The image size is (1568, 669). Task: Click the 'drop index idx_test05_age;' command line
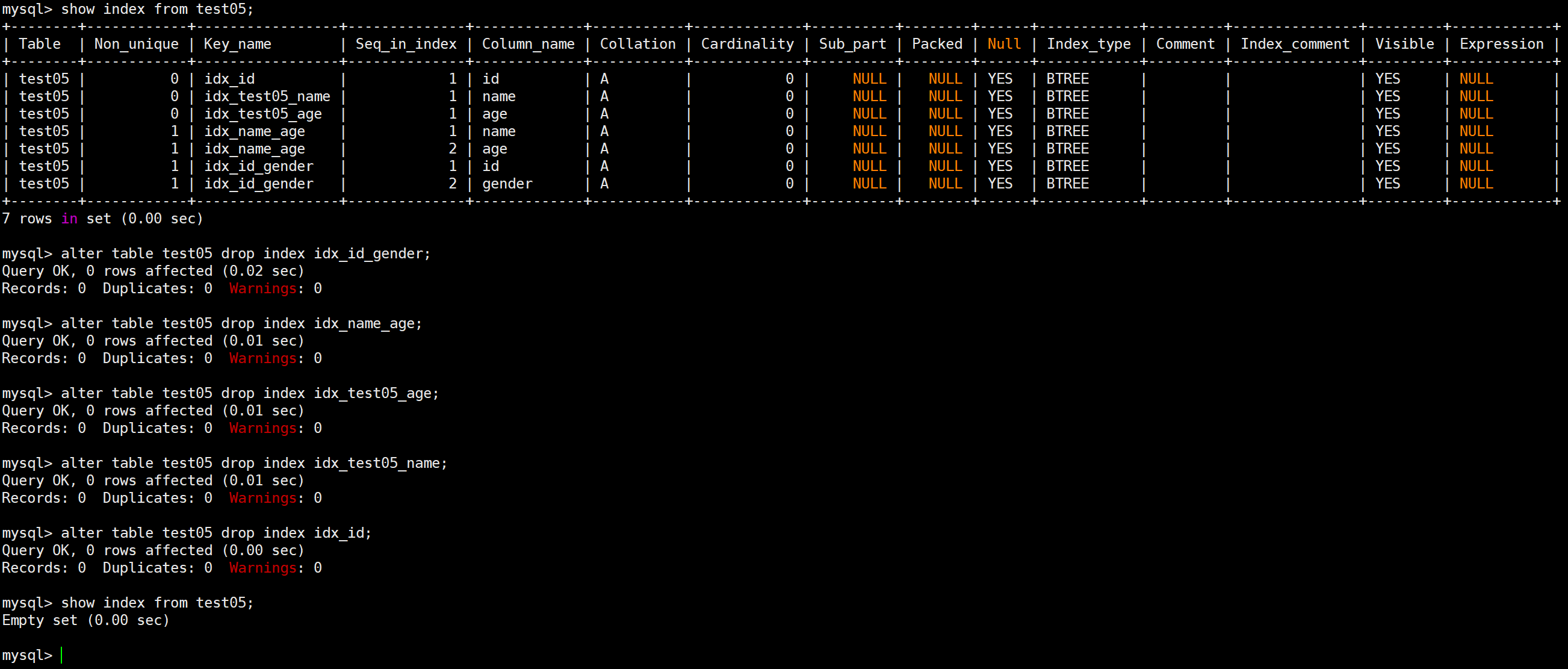250,393
